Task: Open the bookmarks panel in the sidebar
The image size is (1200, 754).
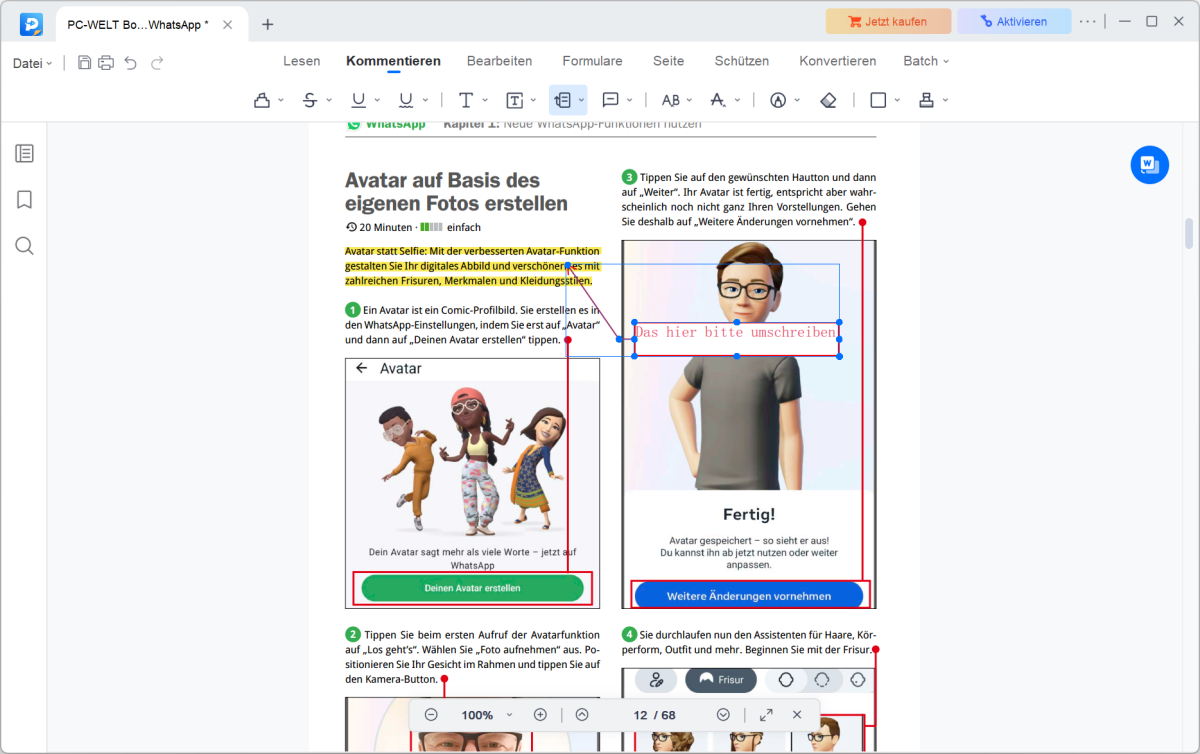Action: click(x=25, y=199)
